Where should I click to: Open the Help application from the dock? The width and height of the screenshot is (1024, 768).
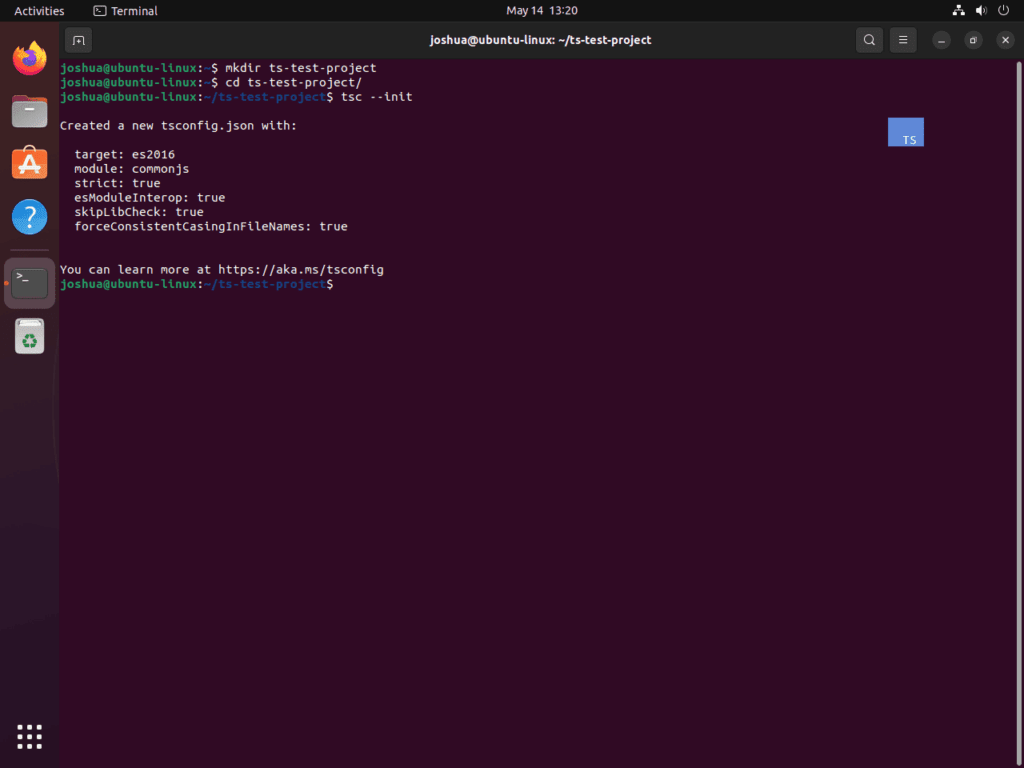29,216
